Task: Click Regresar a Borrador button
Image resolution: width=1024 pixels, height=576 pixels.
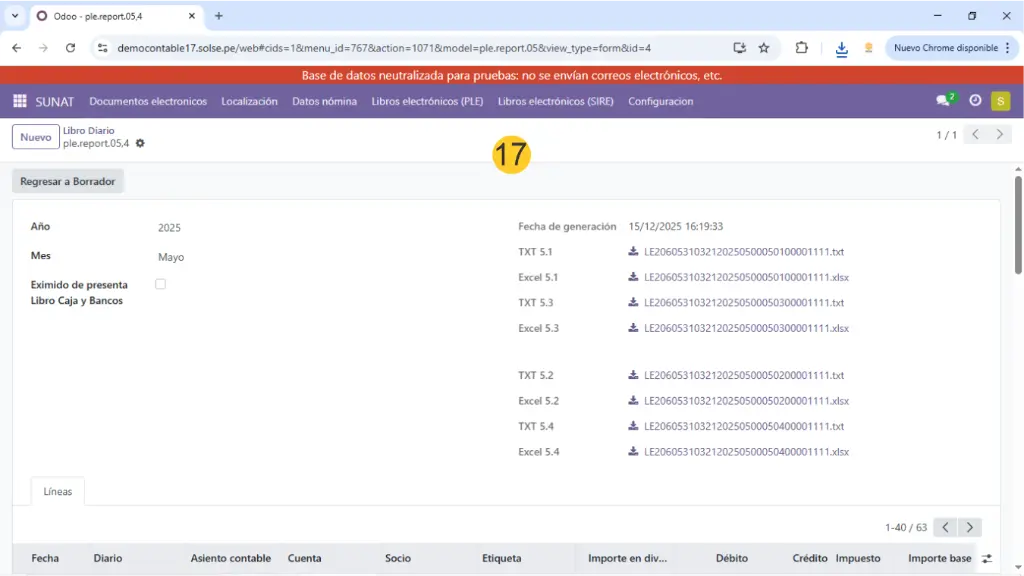Action: point(68,182)
